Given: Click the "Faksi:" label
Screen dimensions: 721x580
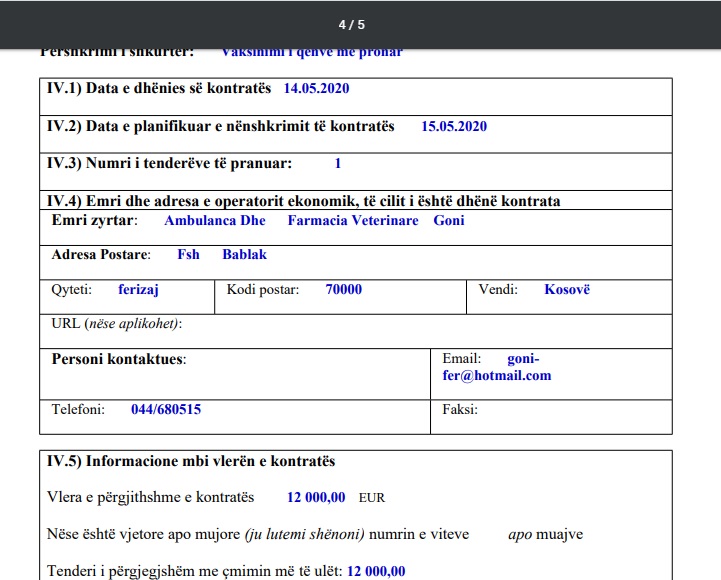Looking at the screenshot, I should coord(460,409).
